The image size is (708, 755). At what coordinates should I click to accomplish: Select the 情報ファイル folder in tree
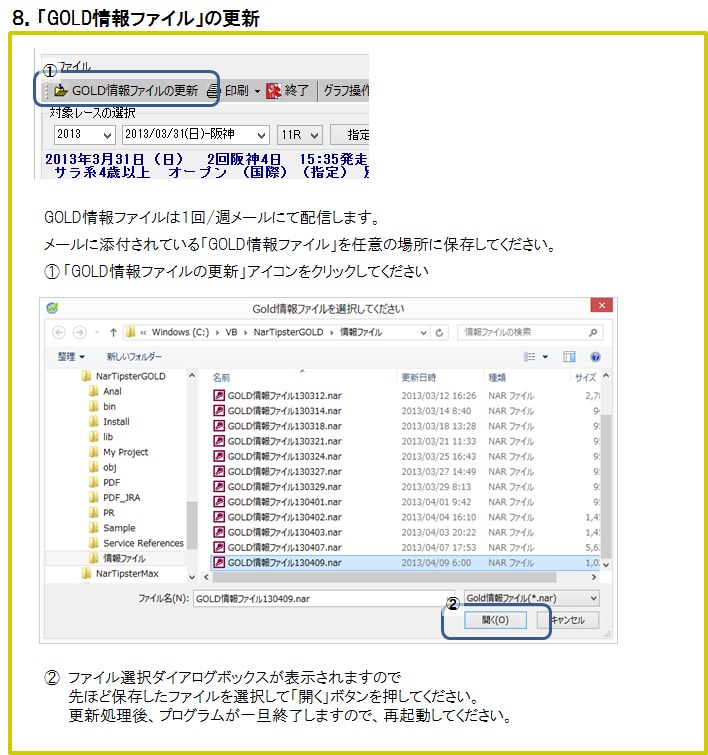pyautogui.click(x=124, y=558)
